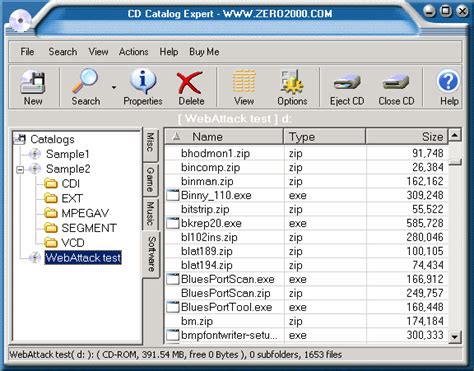474x371 pixels.
Task: Click the Eject CD drive icon
Action: [x=347, y=82]
